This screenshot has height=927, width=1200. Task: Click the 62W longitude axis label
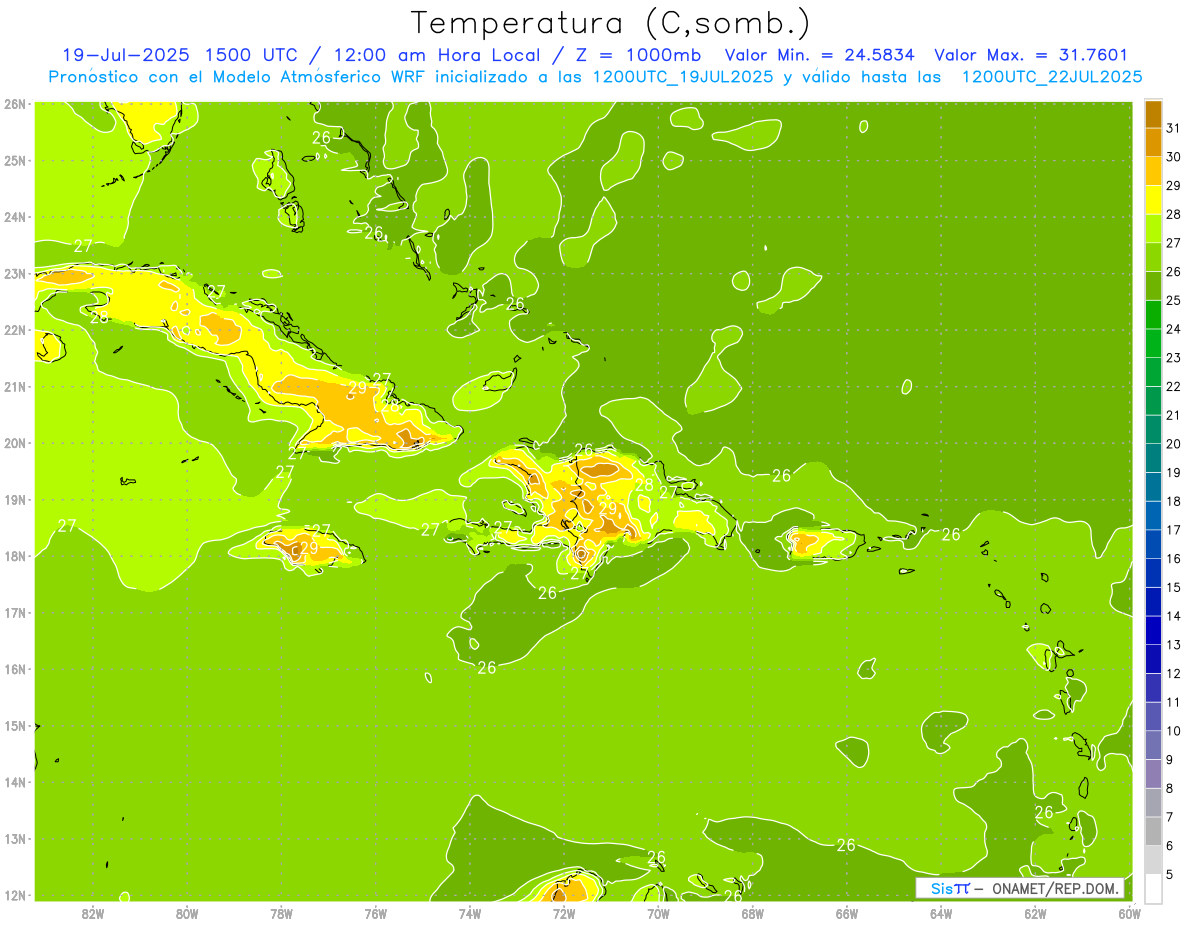1035,913
